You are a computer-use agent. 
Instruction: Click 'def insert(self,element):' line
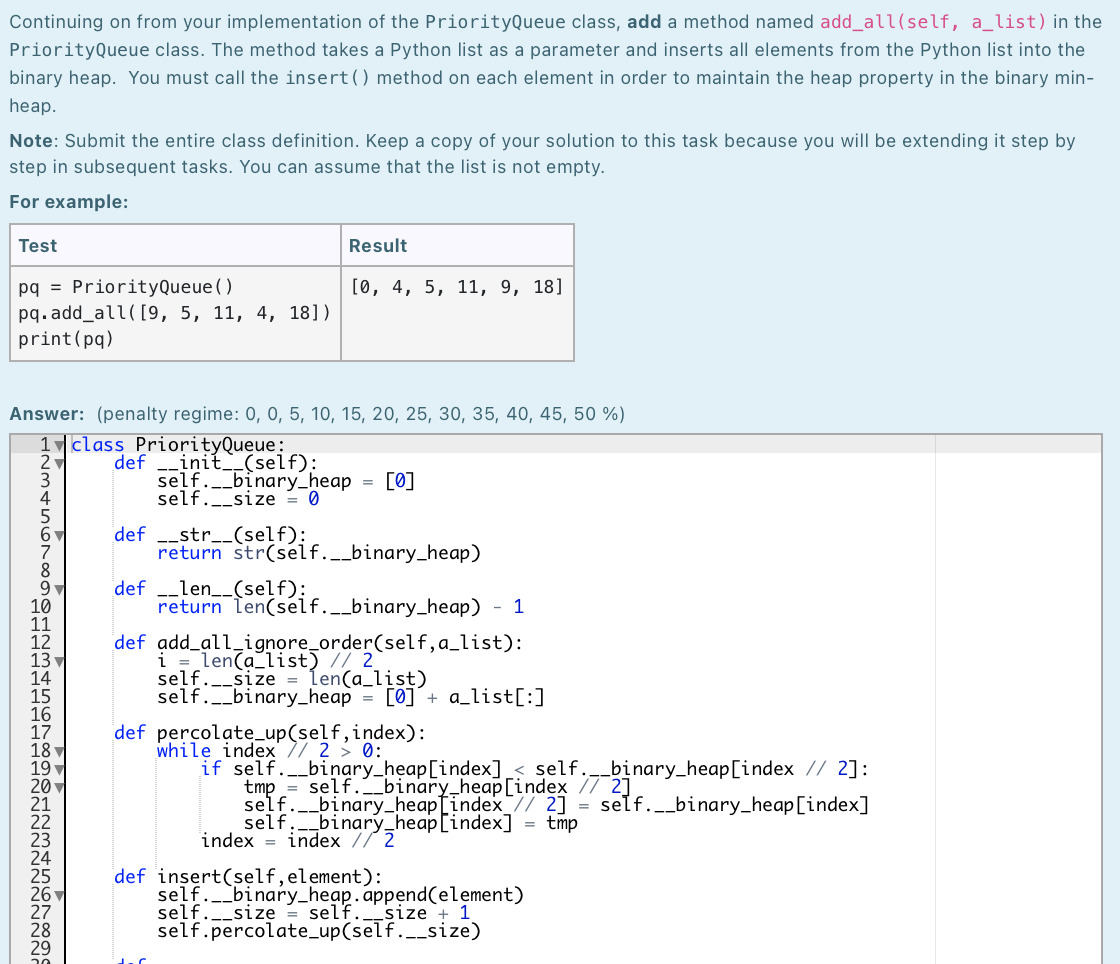248,876
